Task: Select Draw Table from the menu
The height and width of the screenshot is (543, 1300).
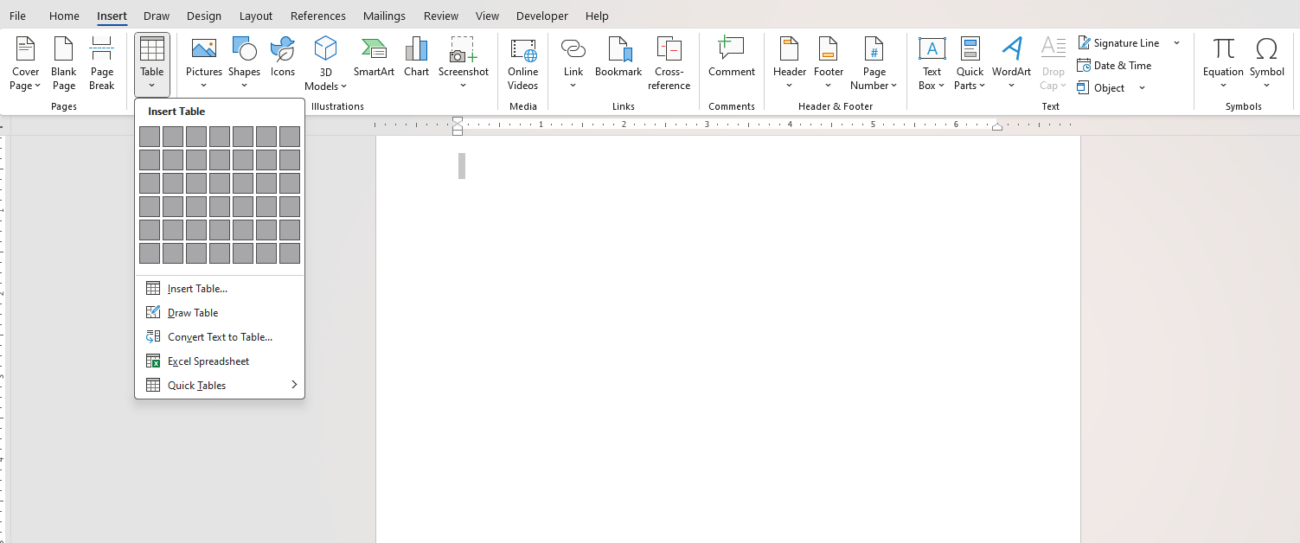Action: [x=220, y=312]
